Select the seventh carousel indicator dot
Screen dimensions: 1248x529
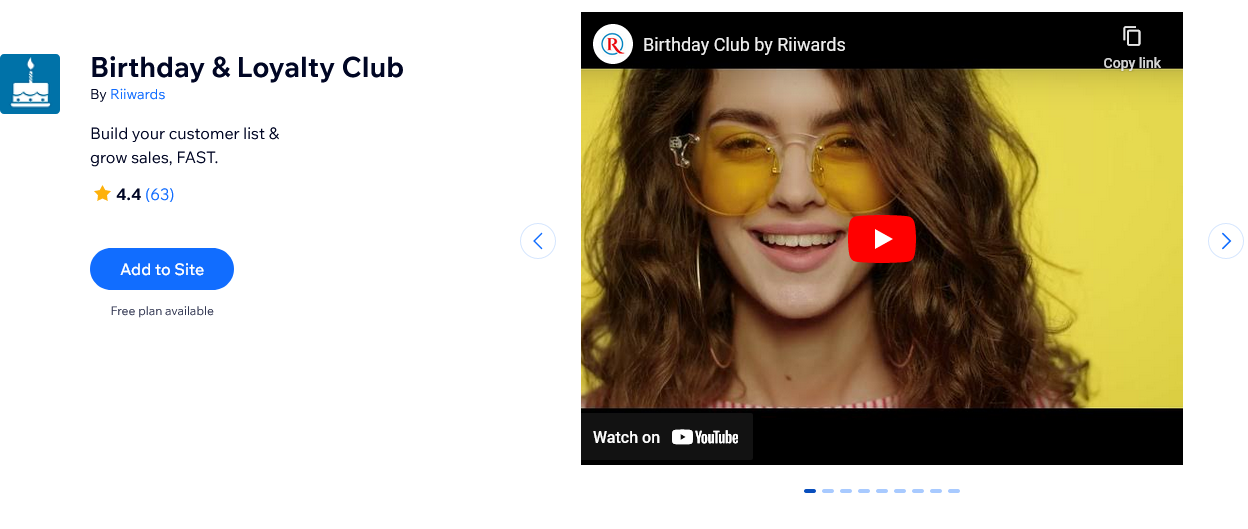point(918,491)
